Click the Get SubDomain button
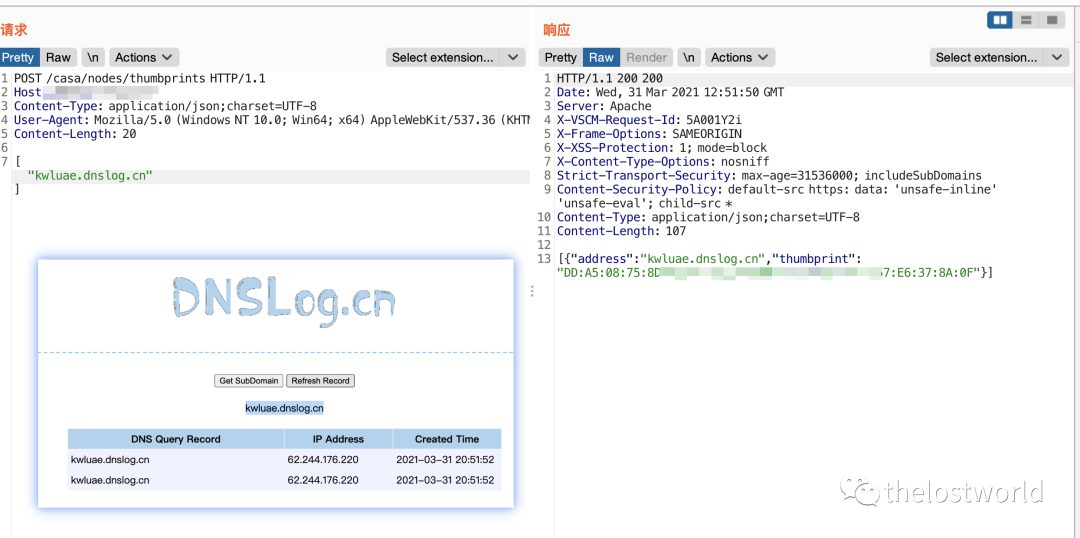 tap(249, 380)
